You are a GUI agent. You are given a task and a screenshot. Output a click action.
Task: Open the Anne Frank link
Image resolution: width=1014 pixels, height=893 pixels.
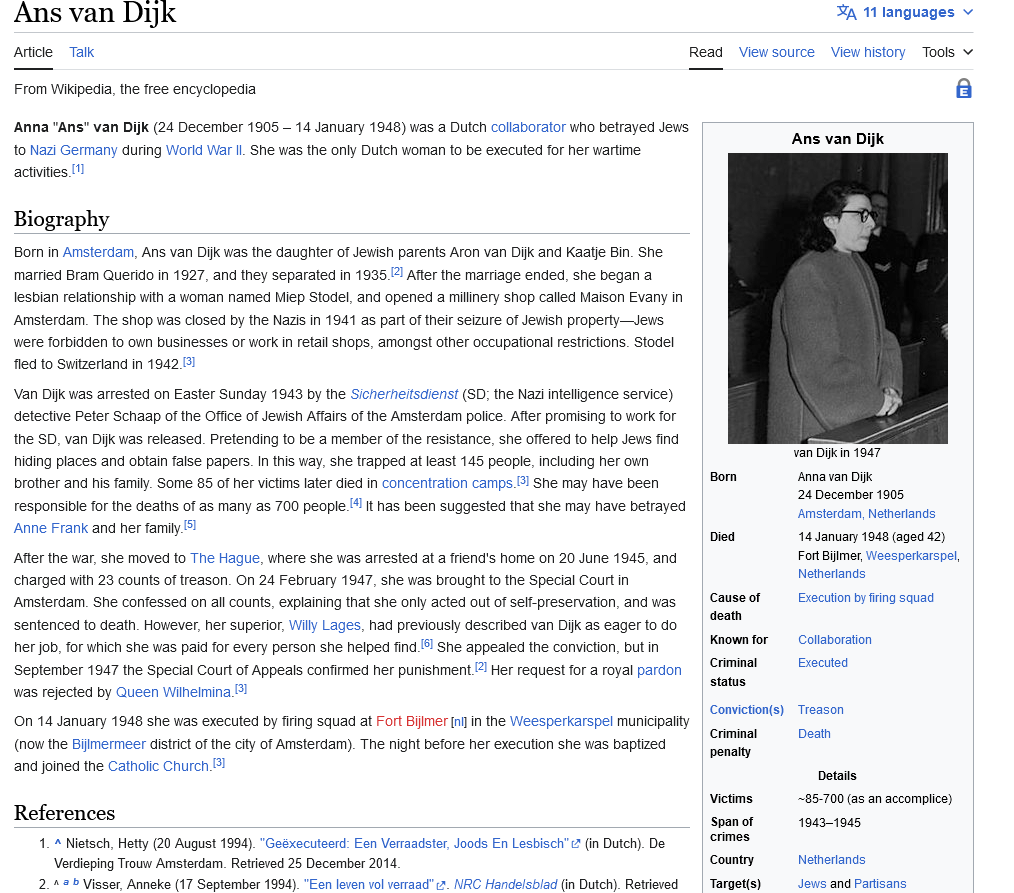click(51, 528)
